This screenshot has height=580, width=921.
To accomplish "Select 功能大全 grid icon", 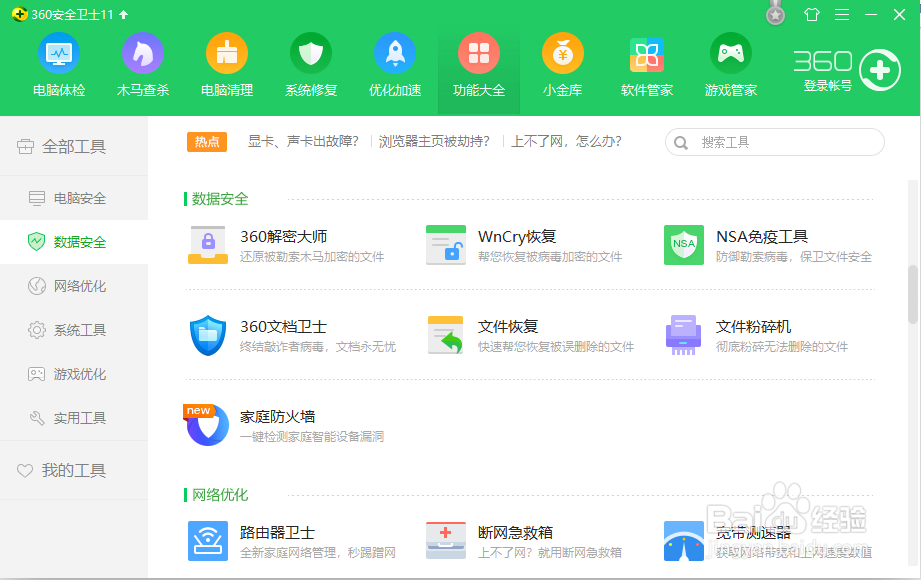I will (479, 53).
